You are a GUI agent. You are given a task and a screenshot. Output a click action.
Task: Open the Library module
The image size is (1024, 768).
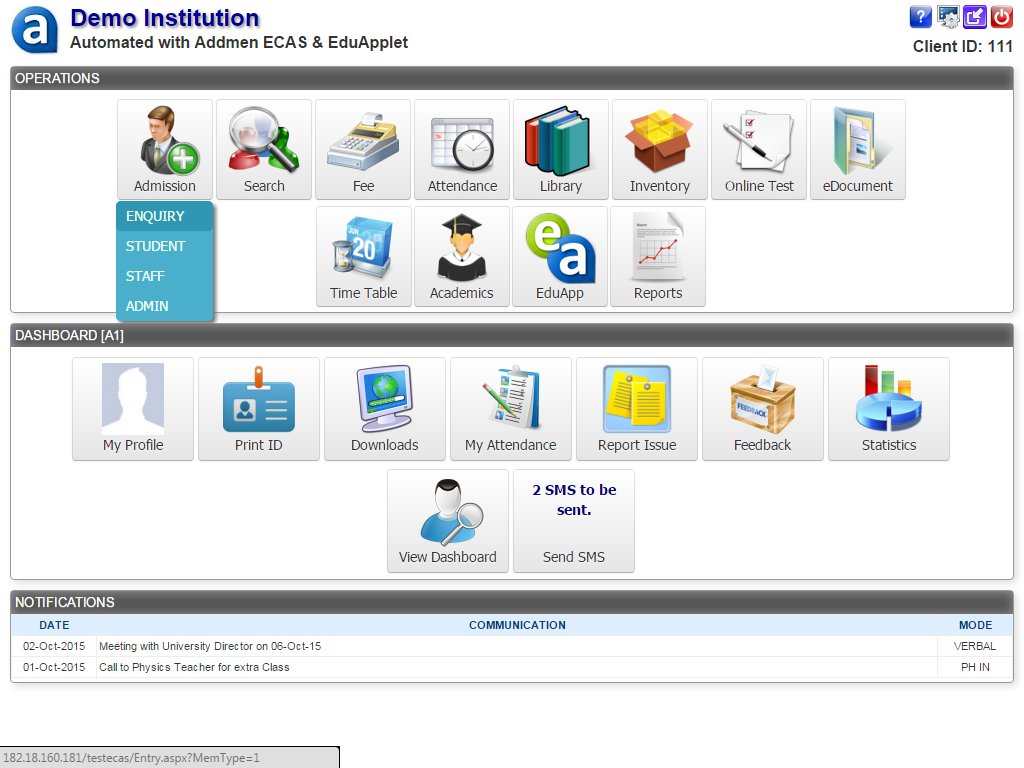tap(560, 148)
